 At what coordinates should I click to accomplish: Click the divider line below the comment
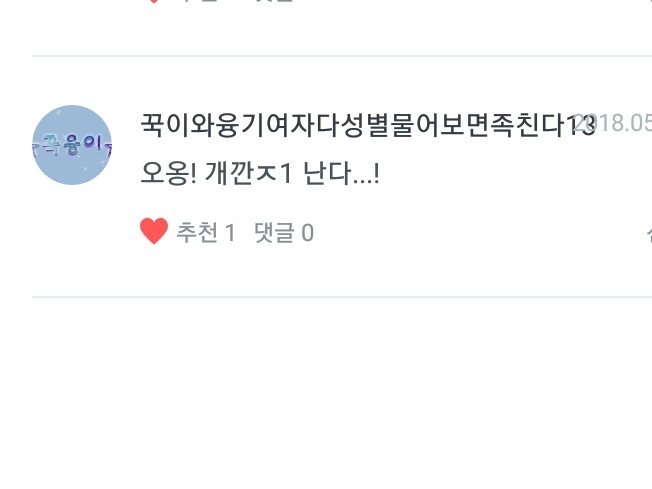(x=342, y=297)
